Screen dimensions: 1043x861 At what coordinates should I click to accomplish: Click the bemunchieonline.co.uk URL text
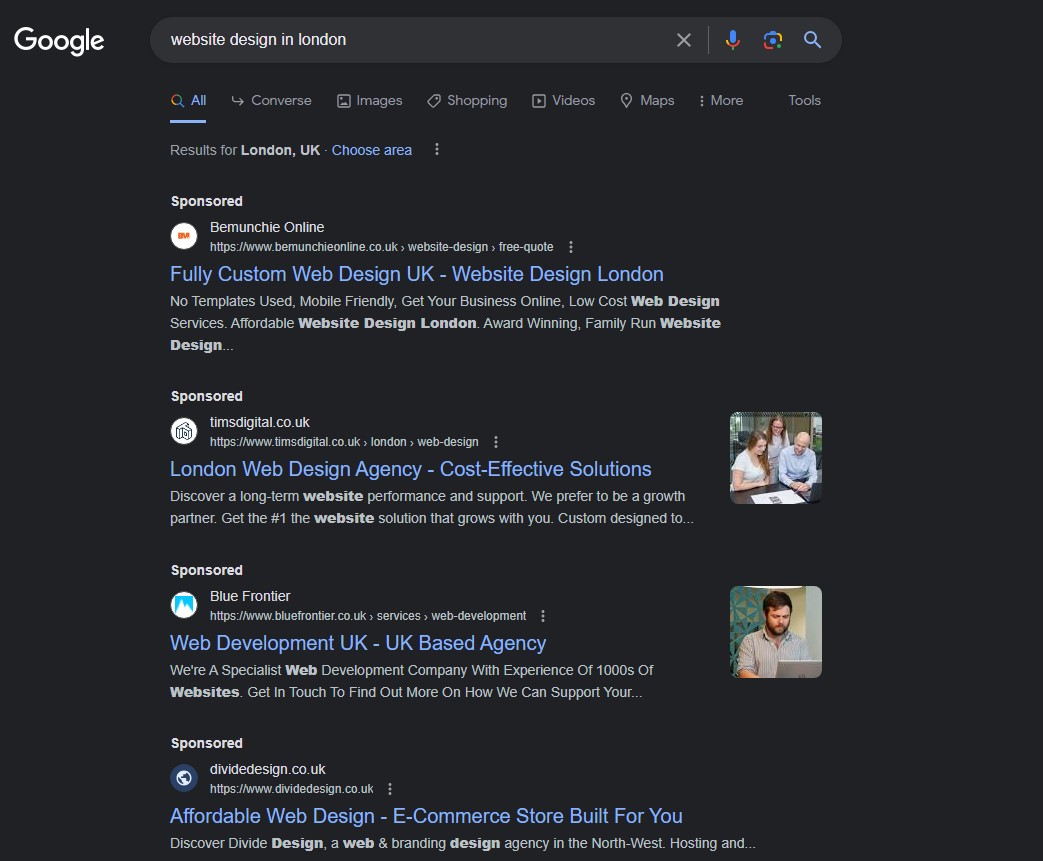(381, 247)
